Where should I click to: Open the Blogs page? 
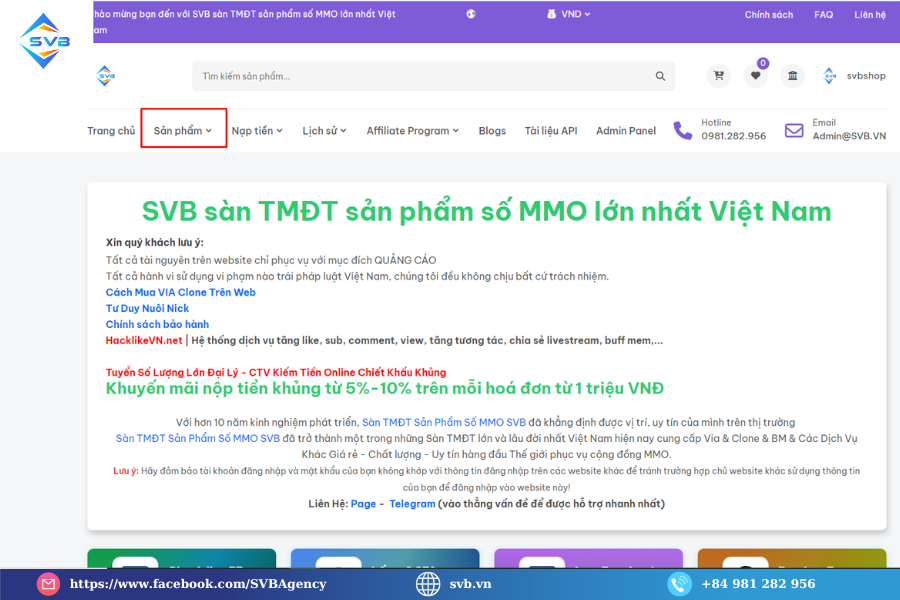pyautogui.click(x=492, y=130)
